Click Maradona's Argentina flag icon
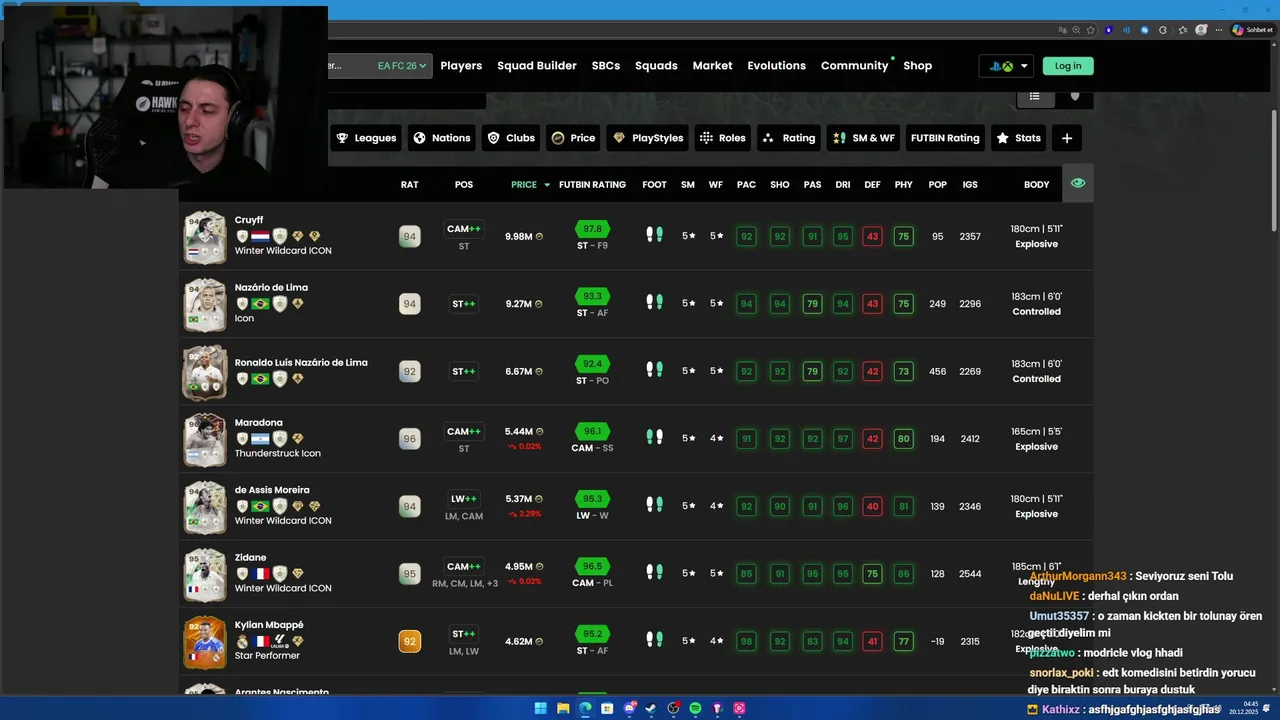The width and height of the screenshot is (1280, 720). tap(260, 438)
